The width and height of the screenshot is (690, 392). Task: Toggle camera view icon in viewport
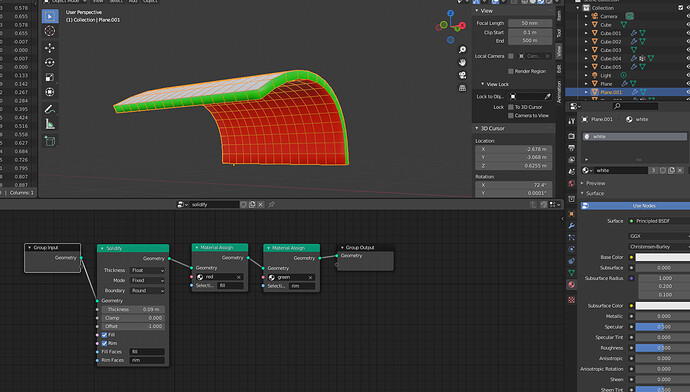pyautogui.click(x=462, y=75)
